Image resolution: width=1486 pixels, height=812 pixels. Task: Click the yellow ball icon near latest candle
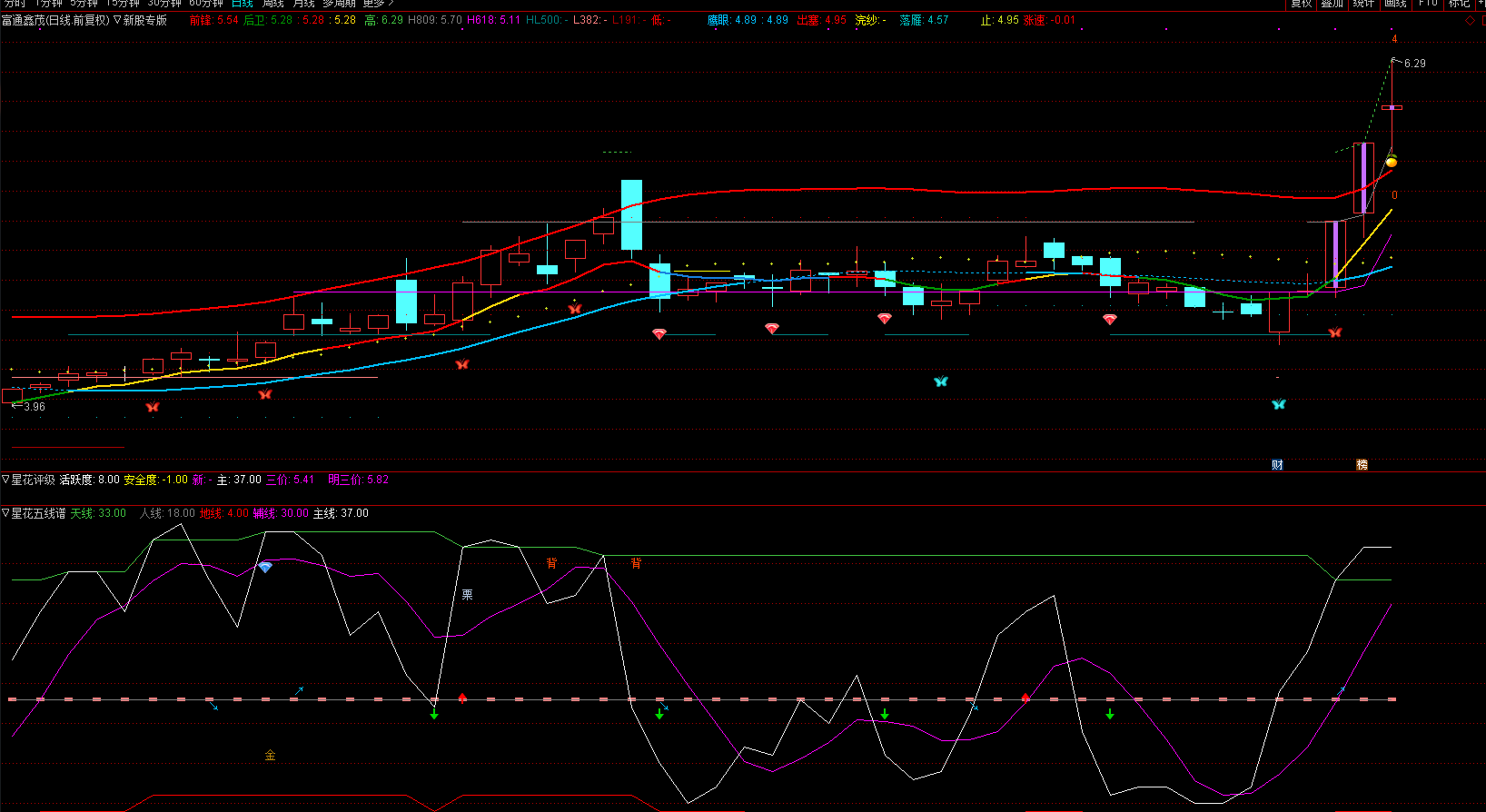pyautogui.click(x=1391, y=162)
